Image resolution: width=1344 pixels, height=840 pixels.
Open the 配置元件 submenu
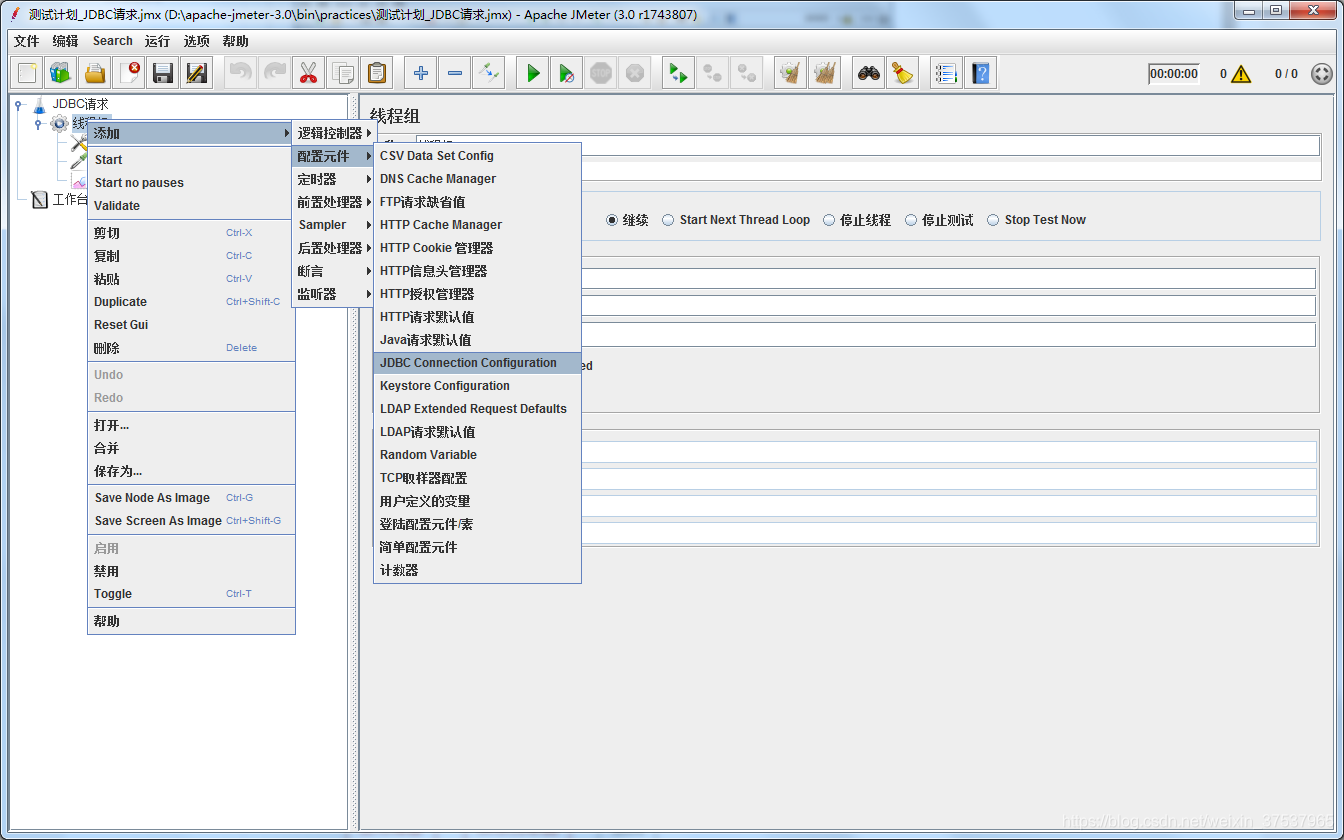pyautogui.click(x=335, y=156)
